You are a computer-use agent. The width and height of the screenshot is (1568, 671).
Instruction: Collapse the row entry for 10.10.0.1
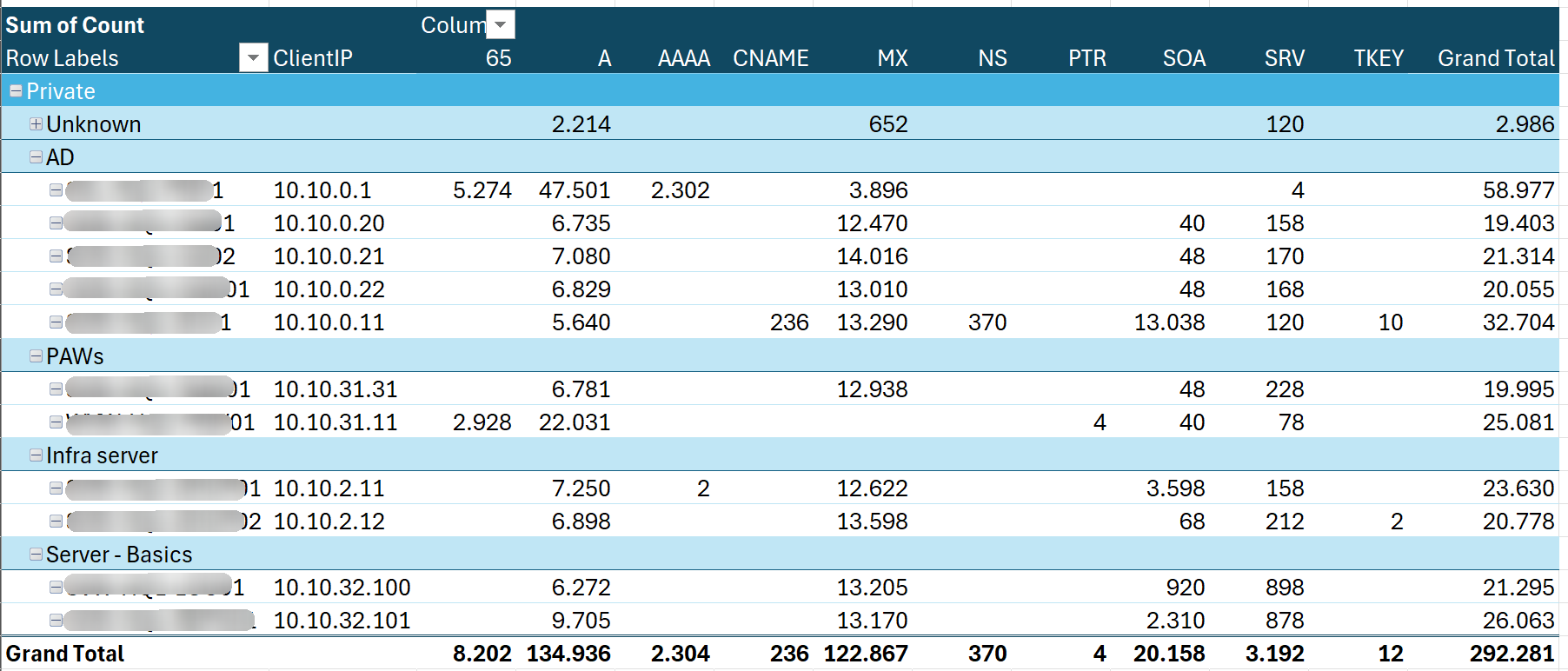pyautogui.click(x=56, y=190)
